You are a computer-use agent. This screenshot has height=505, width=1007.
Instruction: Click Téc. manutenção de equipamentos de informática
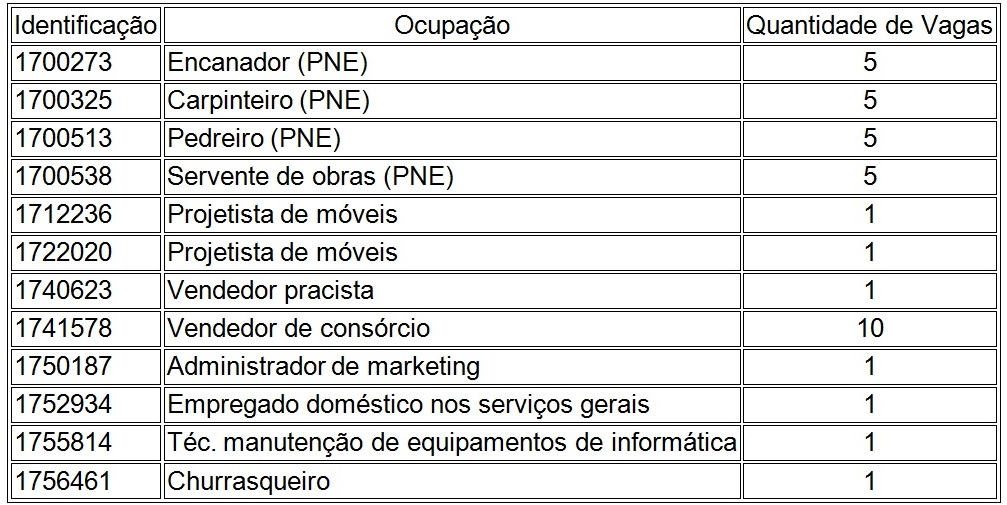tap(452, 442)
